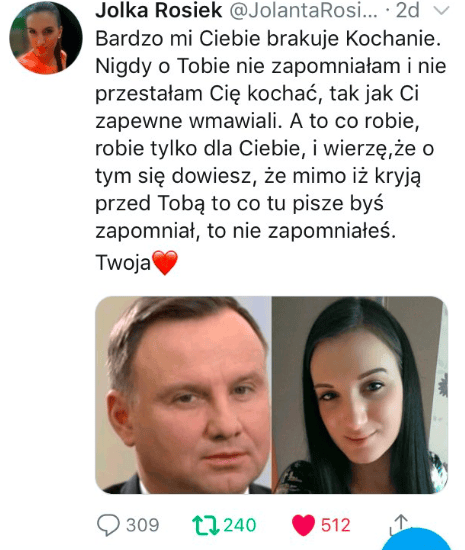Click the word Twoja in the tweet
Image resolution: width=465 pixels, height=550 pixels.
123,262
